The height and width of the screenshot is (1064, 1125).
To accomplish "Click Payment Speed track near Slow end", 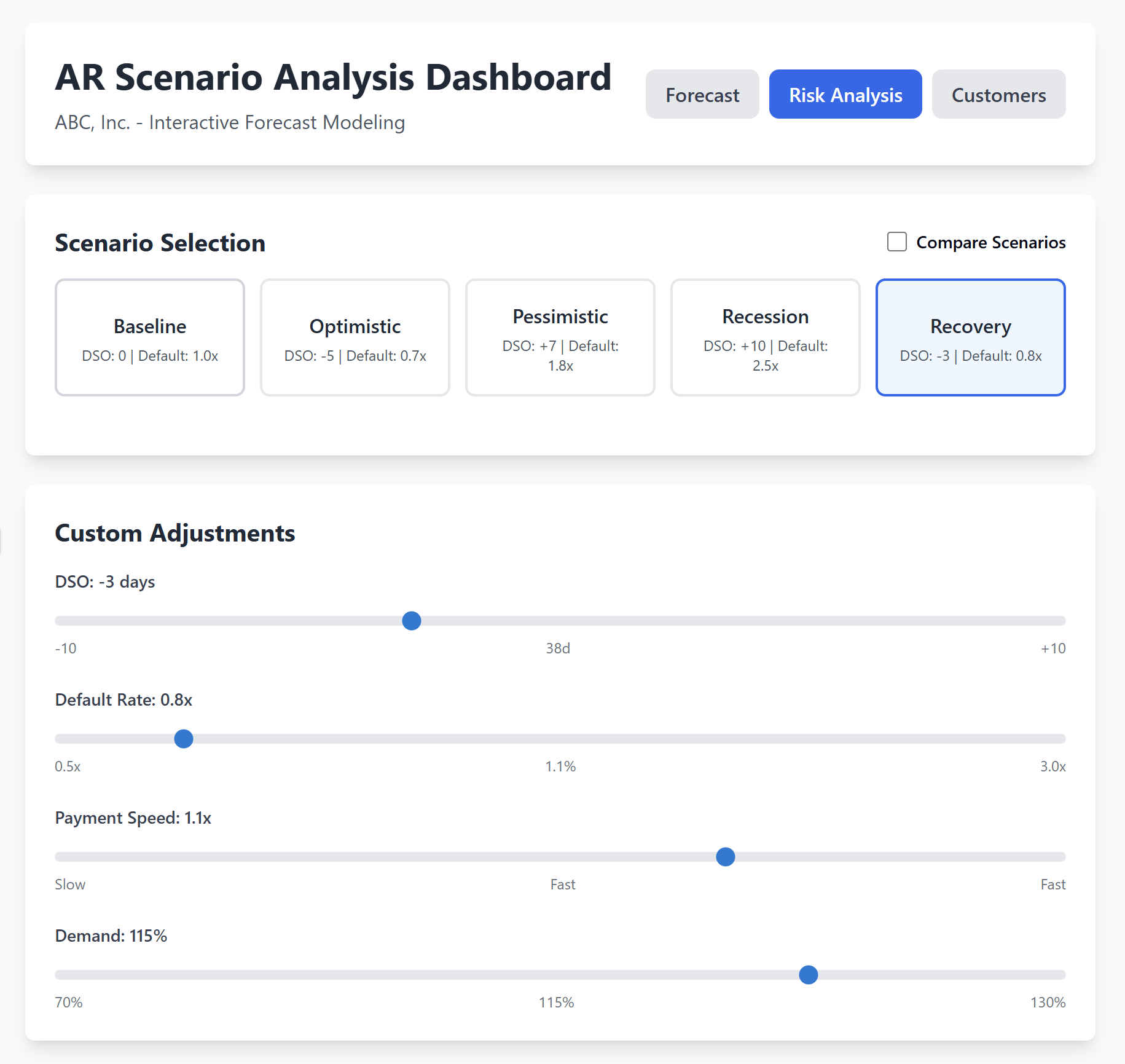I will click(x=63, y=857).
